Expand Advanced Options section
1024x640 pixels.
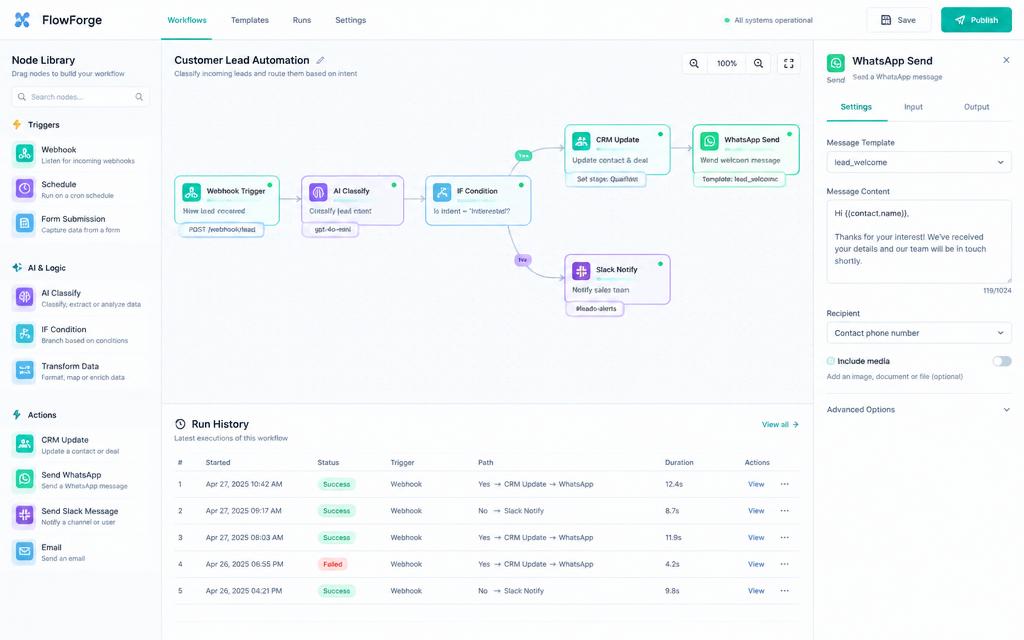pyautogui.click(x=919, y=409)
